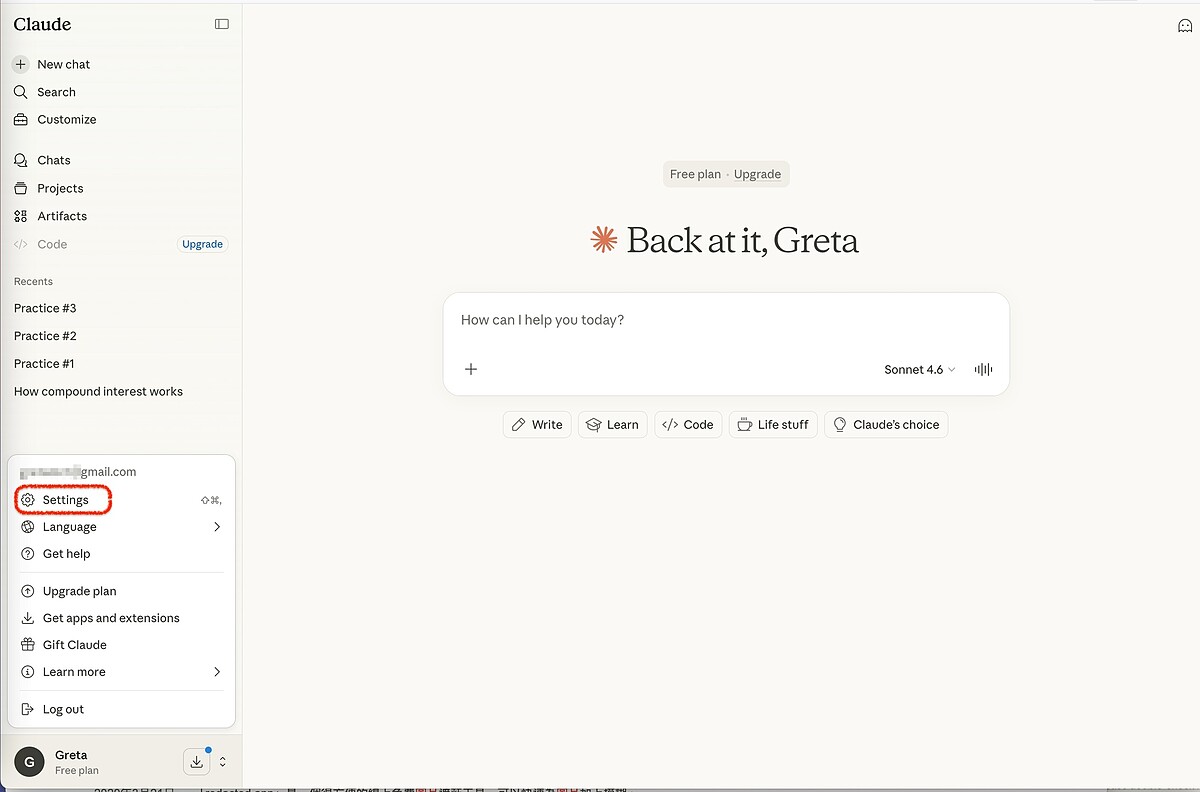Click the Write suggestion button
The width and height of the screenshot is (1200, 792).
point(537,424)
